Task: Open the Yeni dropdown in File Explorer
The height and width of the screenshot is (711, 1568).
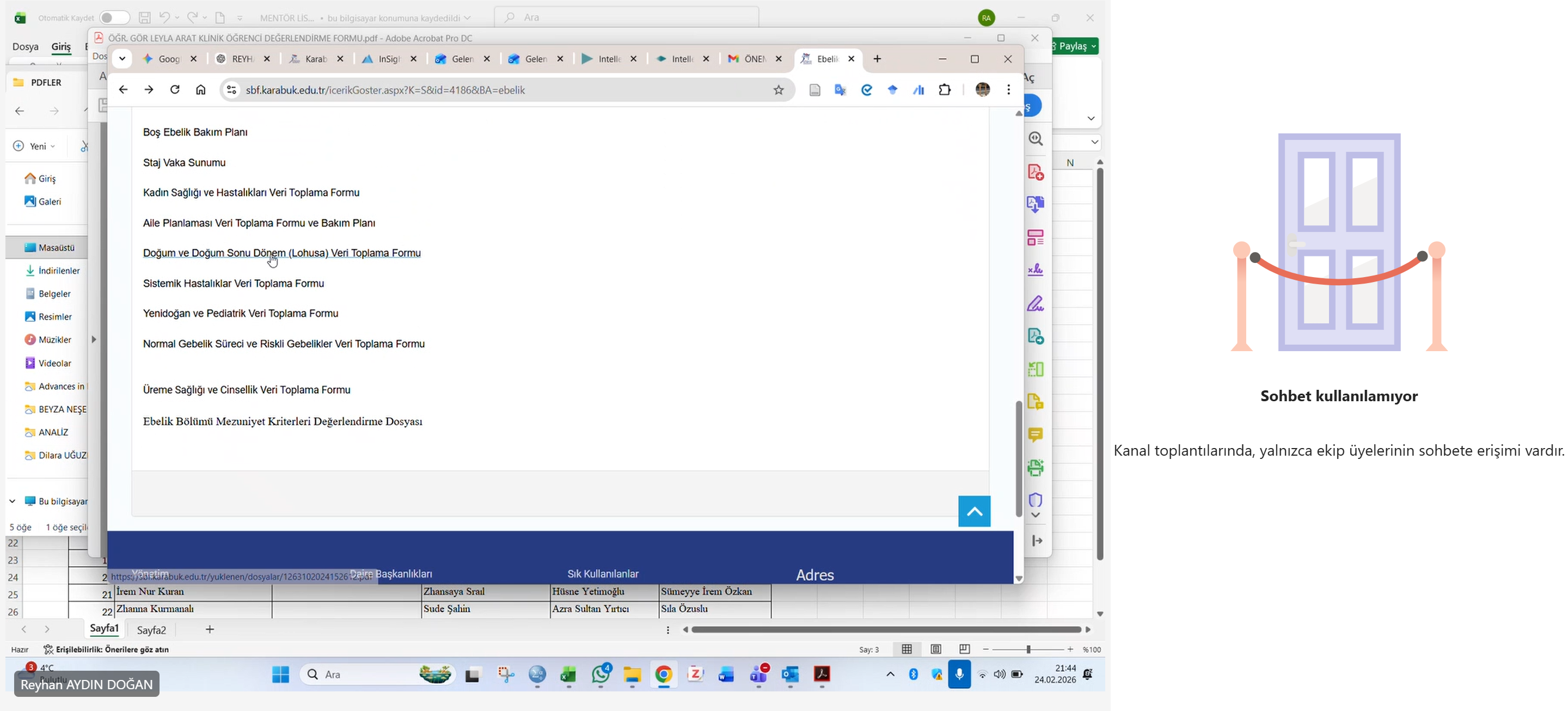Action: [x=35, y=146]
